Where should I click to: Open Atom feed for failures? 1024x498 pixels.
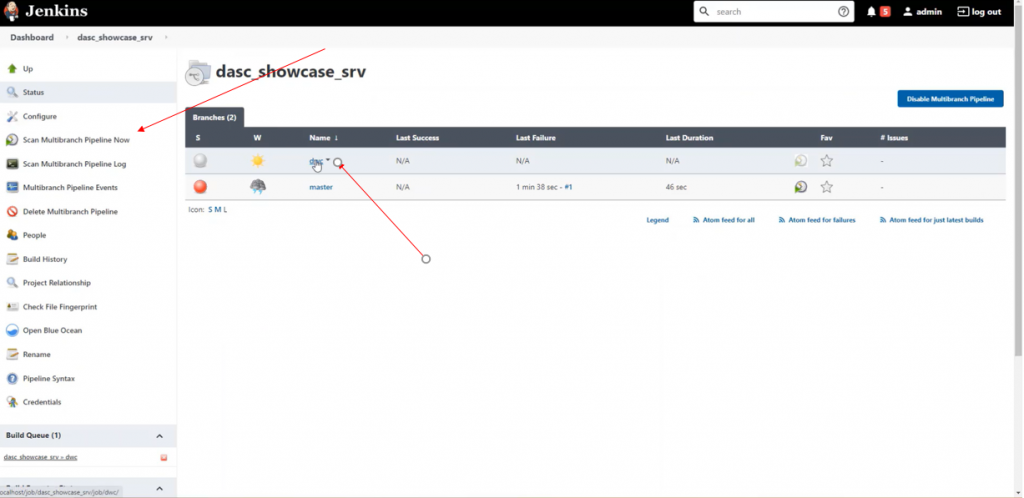point(817,220)
